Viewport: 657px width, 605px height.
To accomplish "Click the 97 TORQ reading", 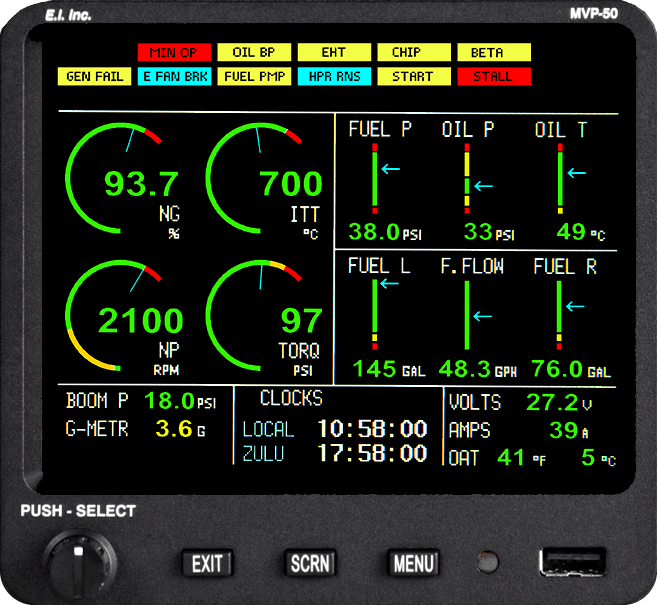I will [x=302, y=321].
